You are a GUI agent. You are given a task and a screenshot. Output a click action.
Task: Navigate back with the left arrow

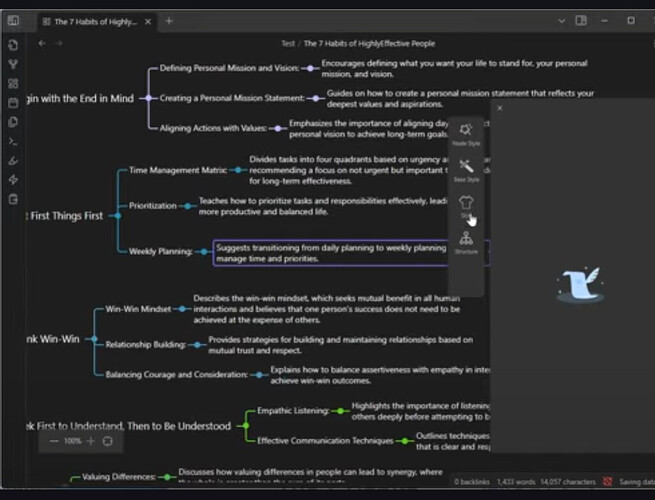pyautogui.click(x=42, y=43)
